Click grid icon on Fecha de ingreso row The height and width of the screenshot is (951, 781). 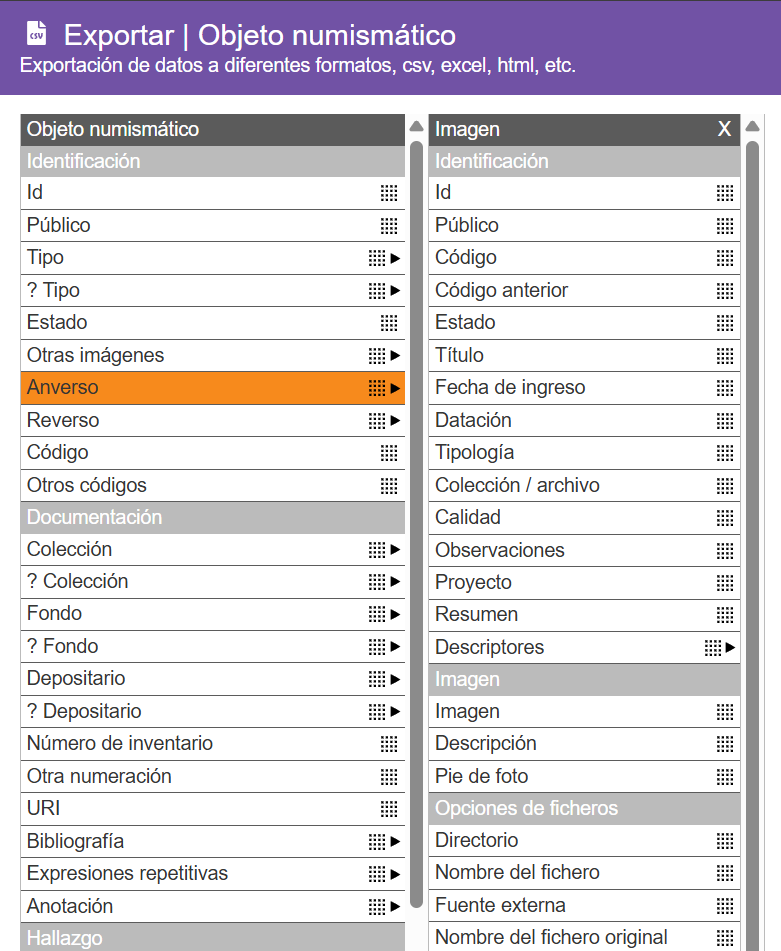(725, 388)
